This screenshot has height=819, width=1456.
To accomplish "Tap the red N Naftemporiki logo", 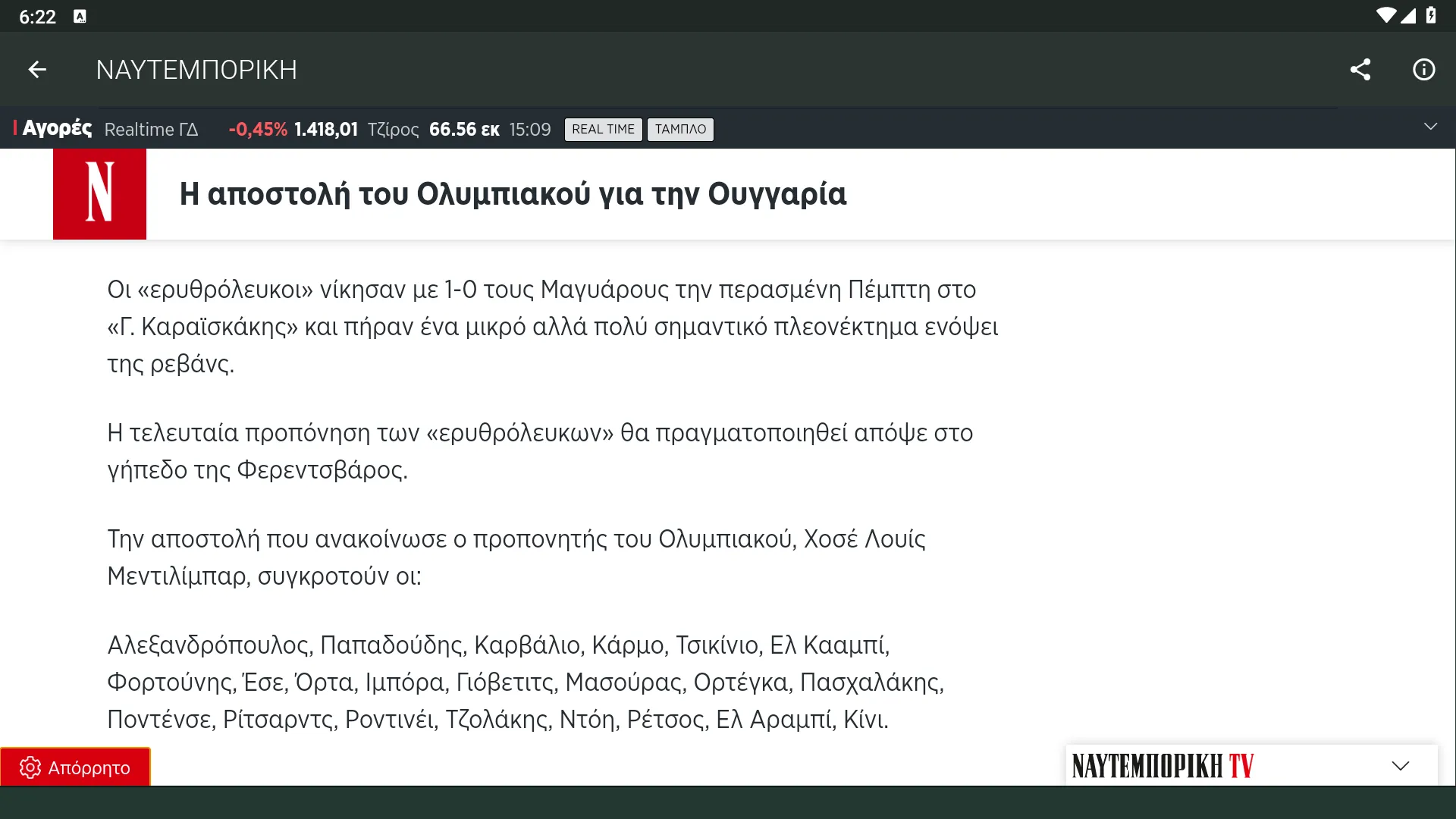I will click(x=99, y=194).
